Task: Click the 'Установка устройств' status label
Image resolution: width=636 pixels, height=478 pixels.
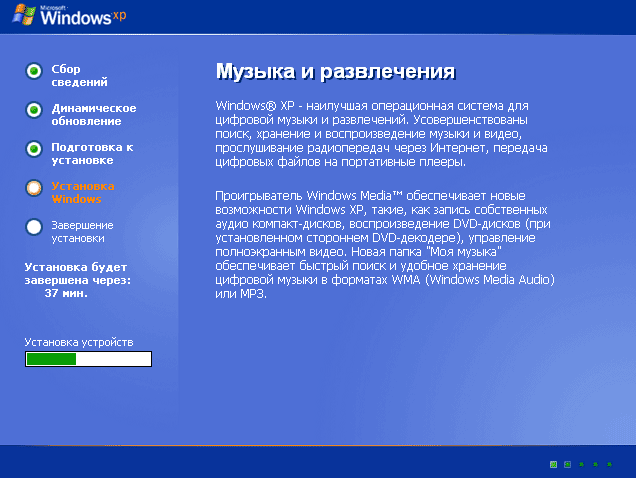Action: click(x=79, y=342)
